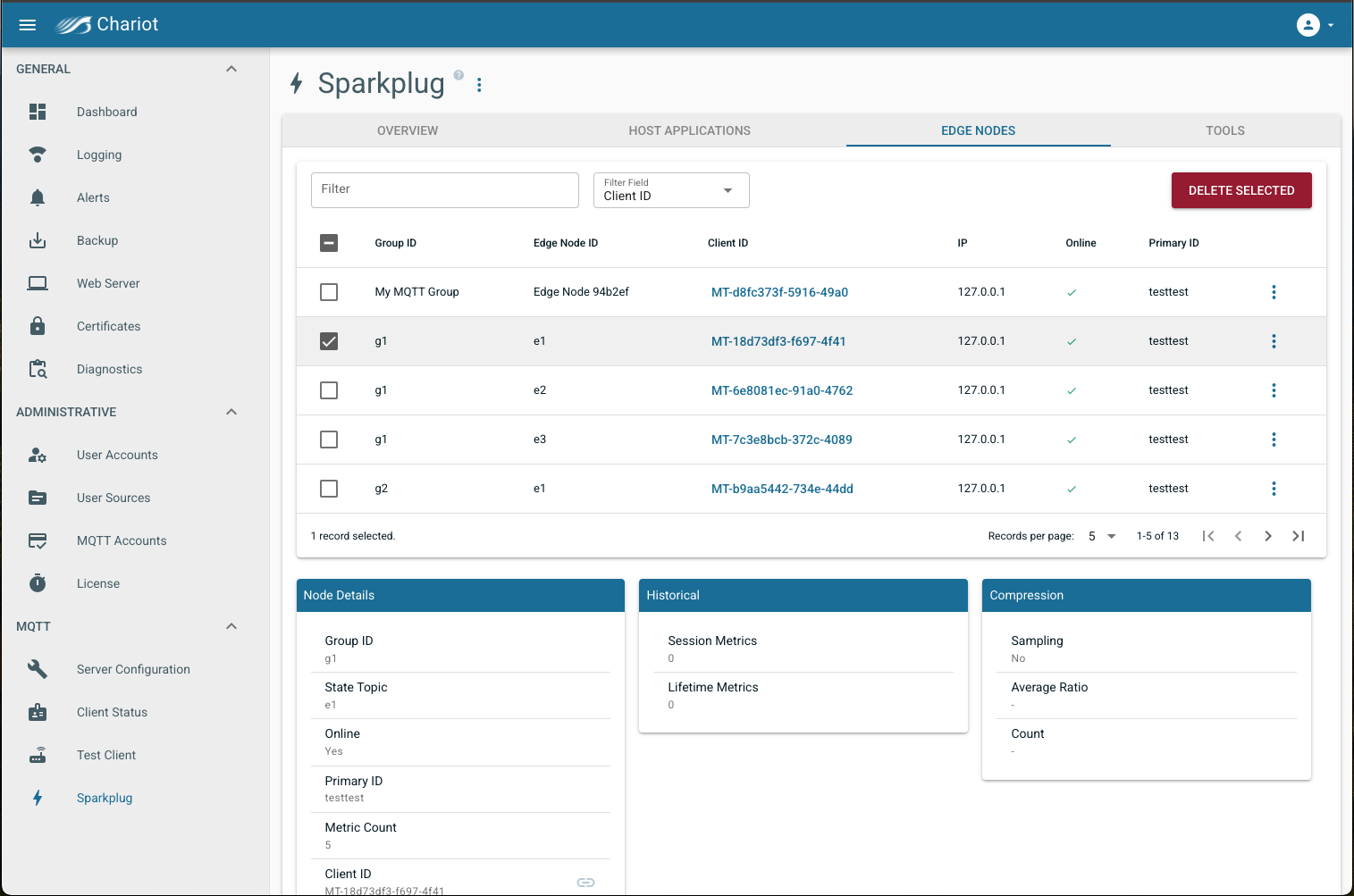
Task: Click the Alerts bell icon
Action: point(38,197)
